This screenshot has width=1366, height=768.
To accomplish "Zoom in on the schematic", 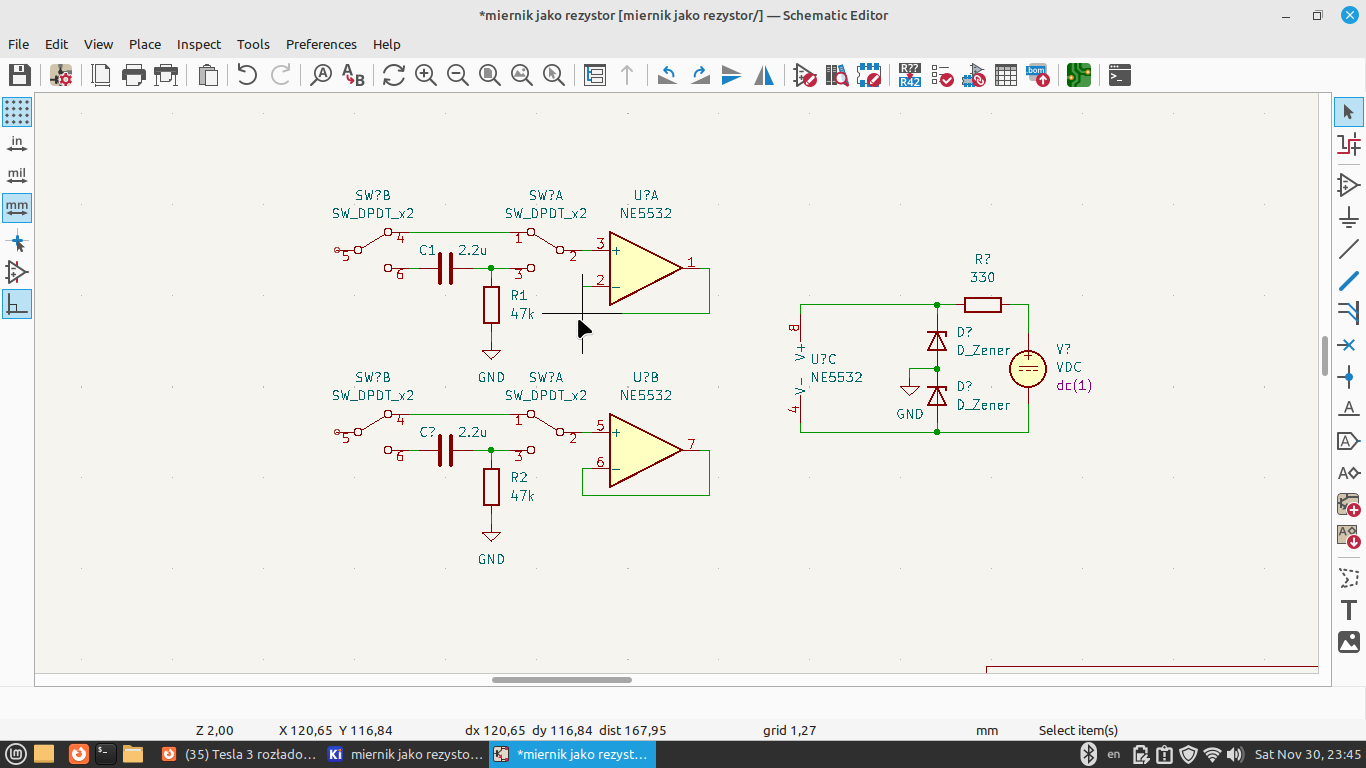I will [x=426, y=75].
